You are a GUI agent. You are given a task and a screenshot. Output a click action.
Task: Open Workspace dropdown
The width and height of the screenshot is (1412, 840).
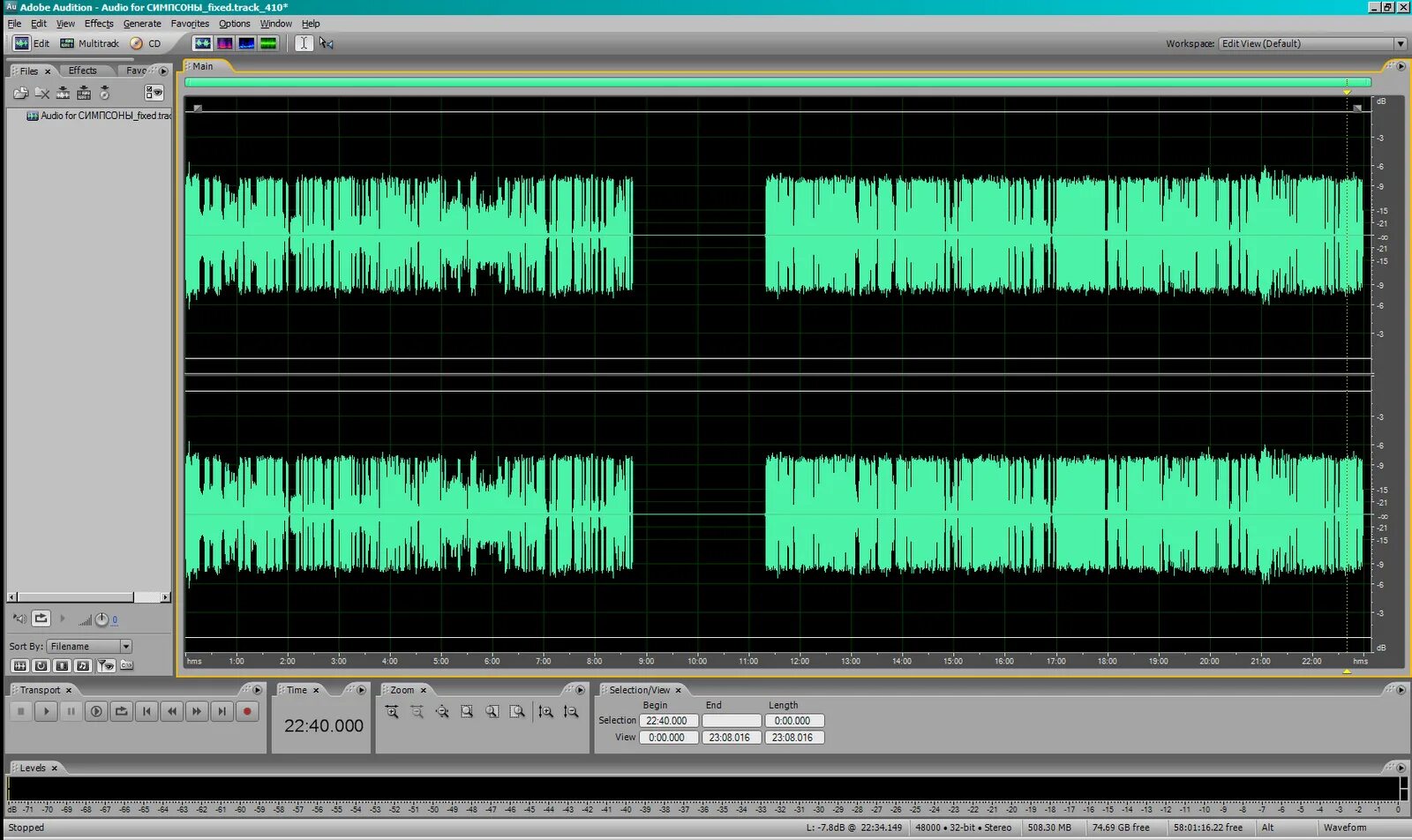tap(1312, 43)
